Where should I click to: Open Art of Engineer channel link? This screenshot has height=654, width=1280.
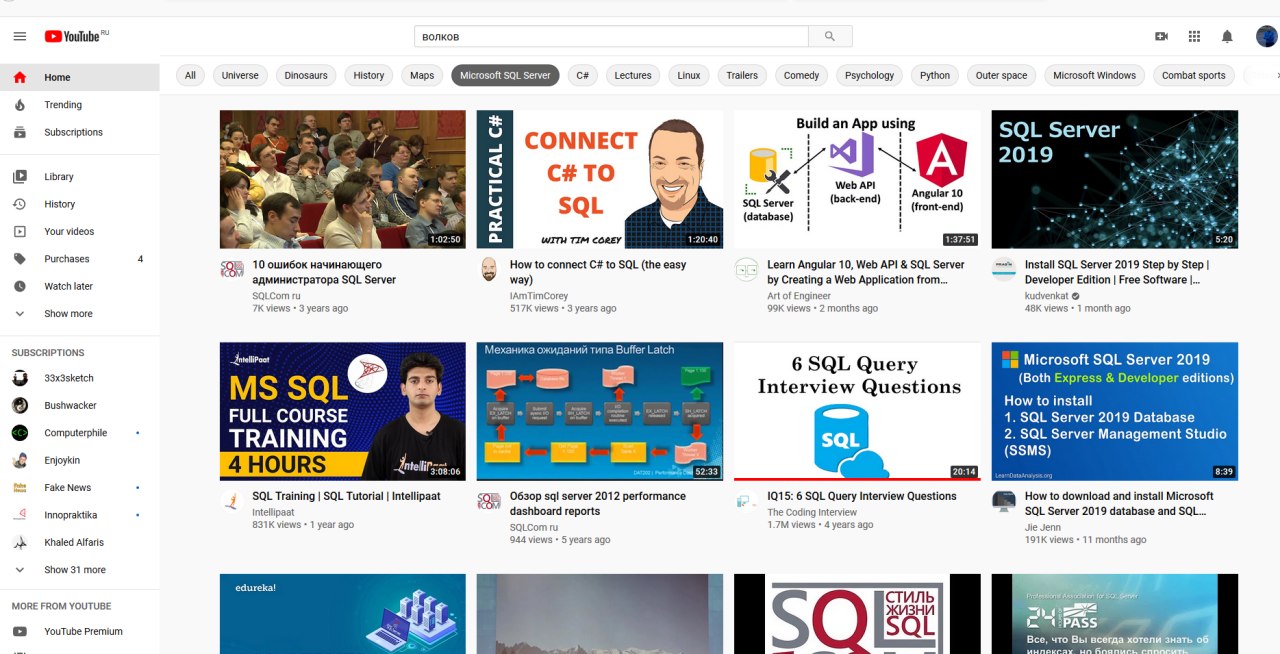click(799, 296)
